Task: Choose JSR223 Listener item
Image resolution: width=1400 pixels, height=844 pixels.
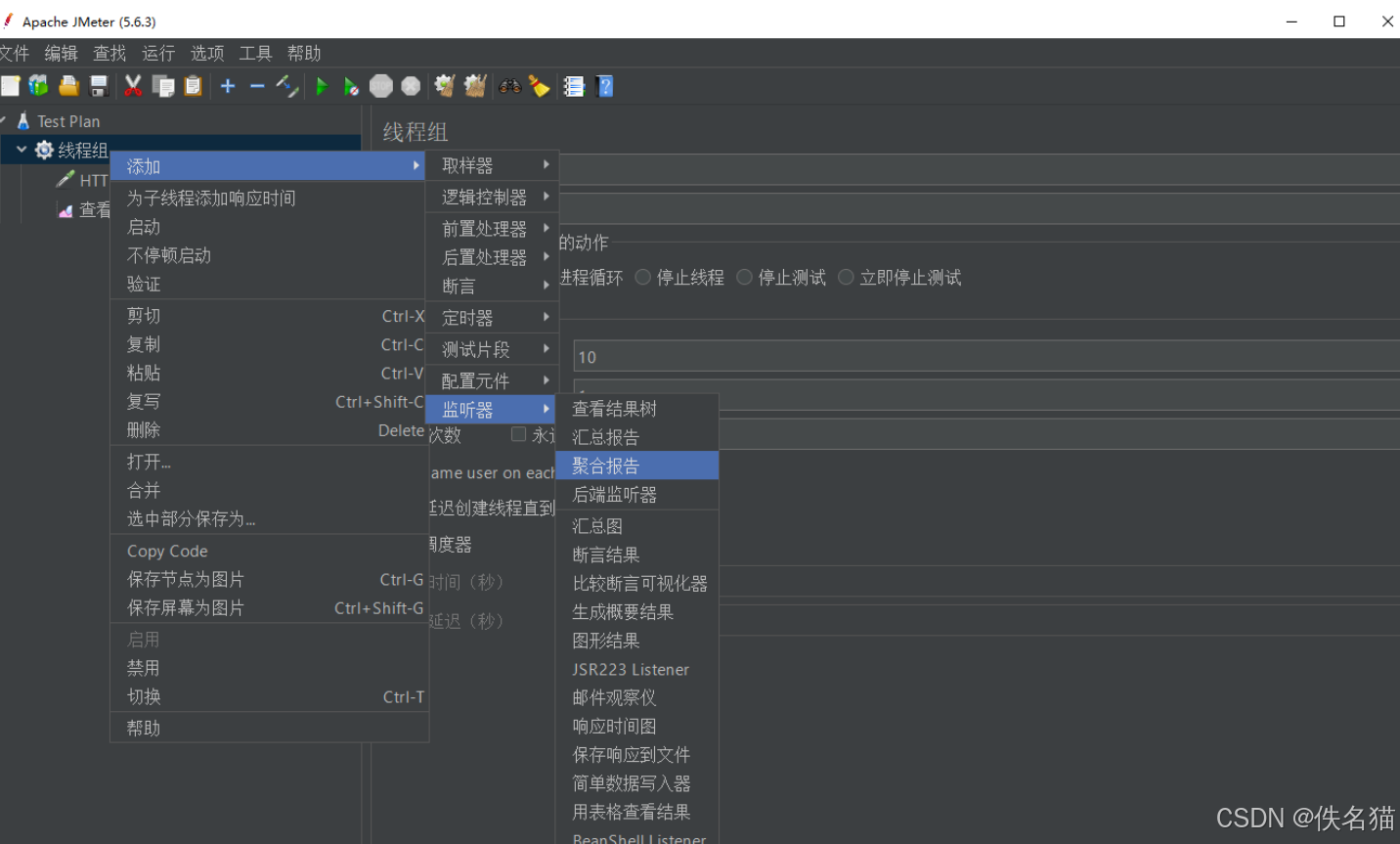Action: (636, 669)
